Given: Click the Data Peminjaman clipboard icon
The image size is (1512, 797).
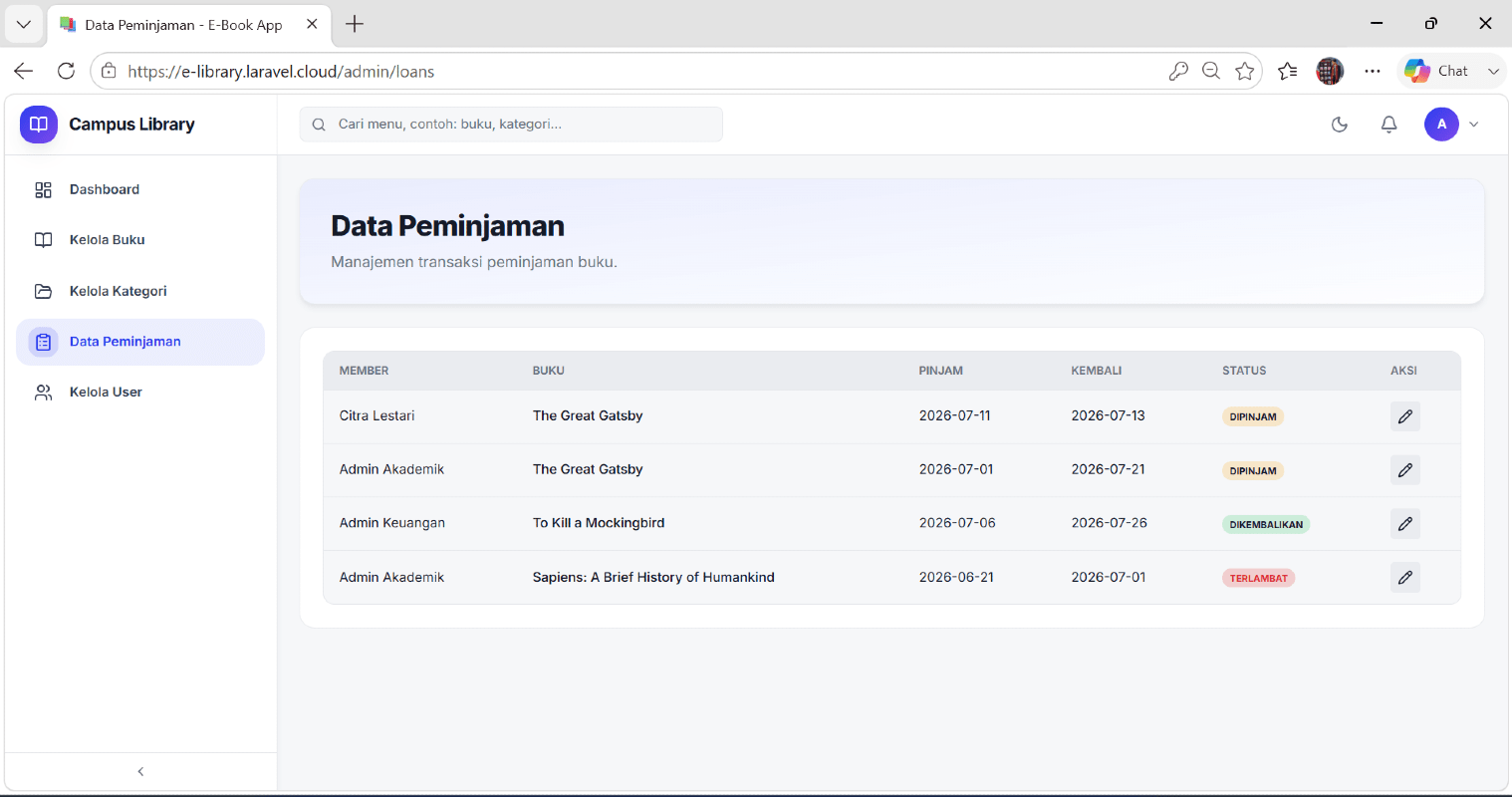Looking at the screenshot, I should (x=43, y=342).
